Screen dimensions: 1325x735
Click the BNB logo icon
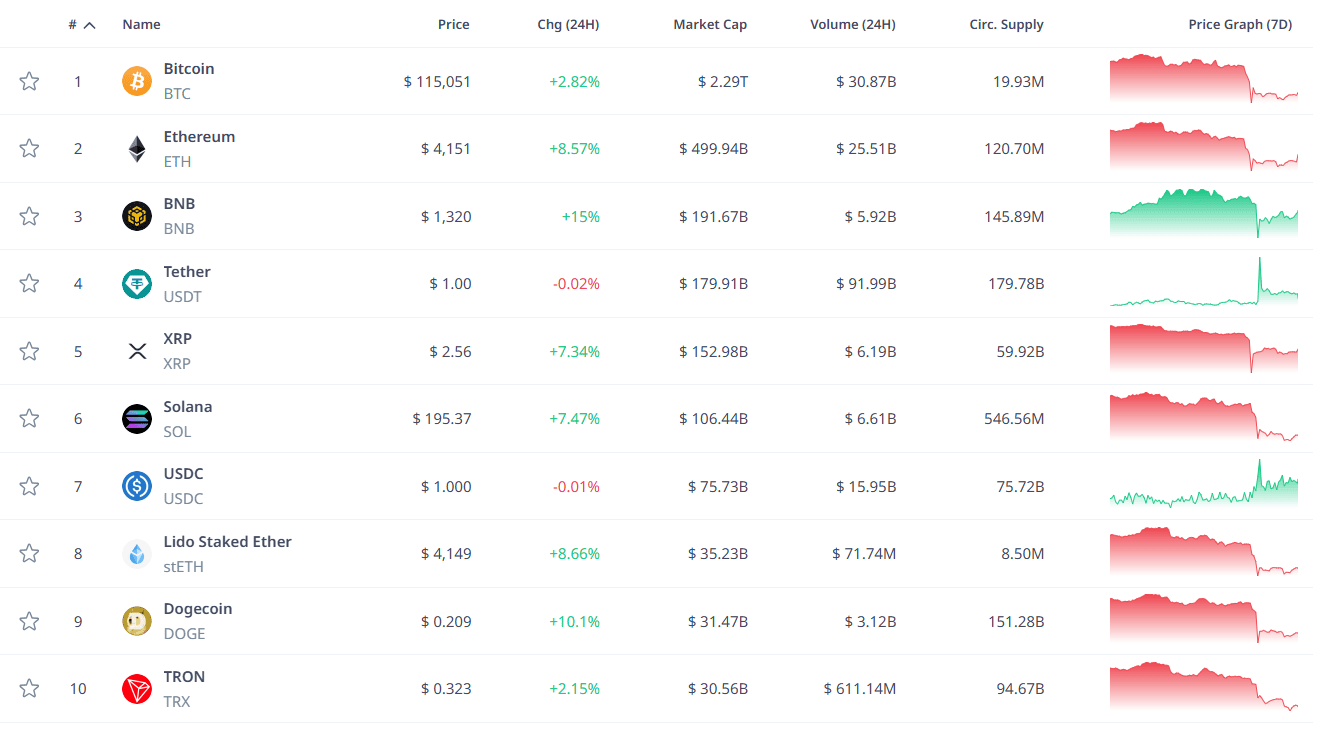[x=137, y=216]
